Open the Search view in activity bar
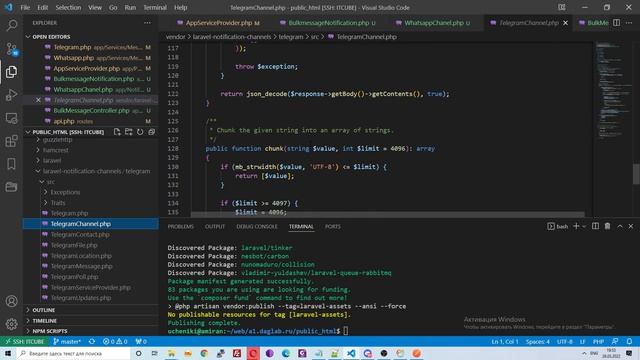 tap(11, 25)
